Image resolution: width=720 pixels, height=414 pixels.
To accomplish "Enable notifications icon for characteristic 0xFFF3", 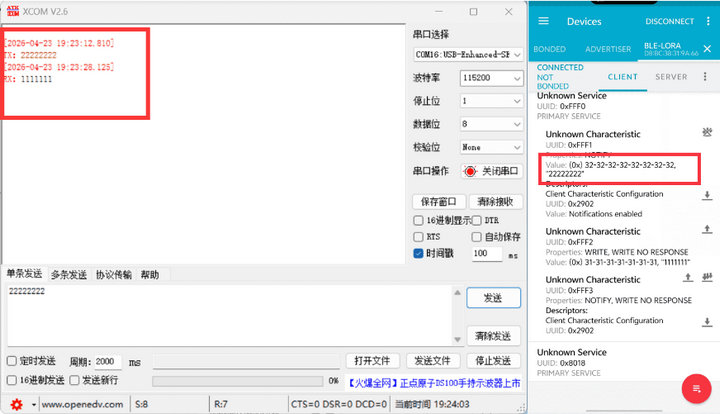I will click(707, 277).
